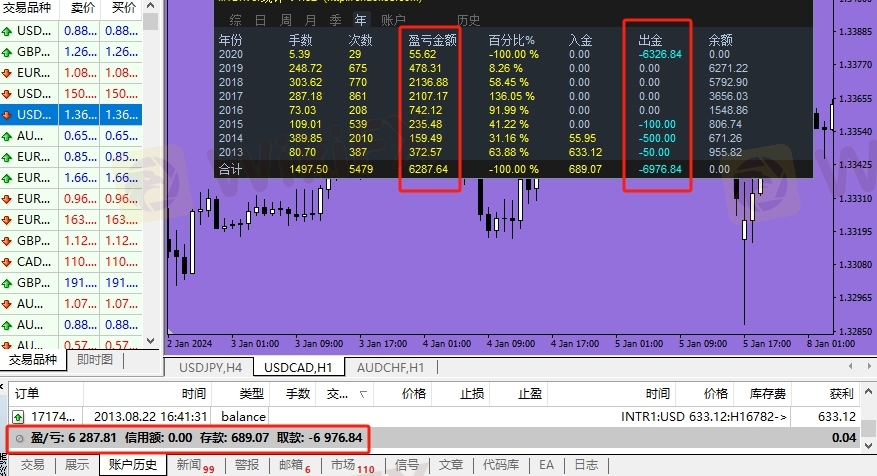Viewport: 877px width, 476px height.
Task: Click the down arrow icon beside GBP 1.12 row
Action: pyautogui.click(x=7, y=242)
